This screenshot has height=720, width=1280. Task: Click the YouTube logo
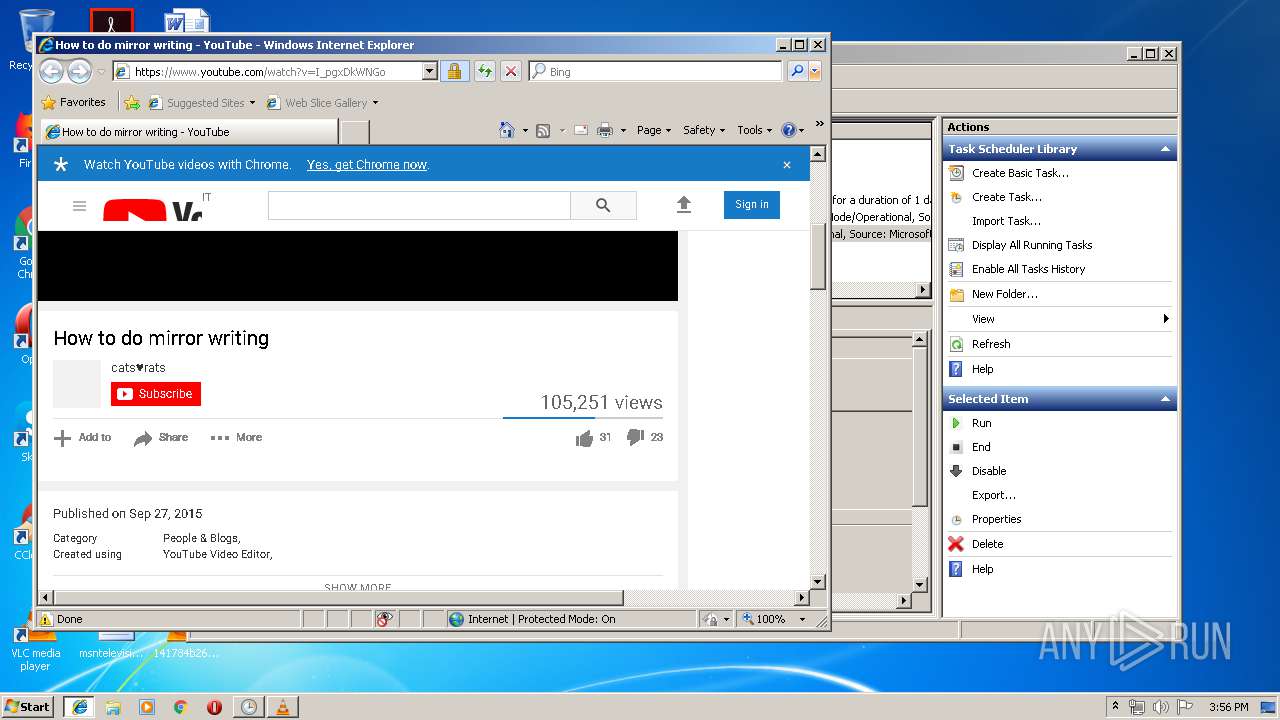point(152,211)
